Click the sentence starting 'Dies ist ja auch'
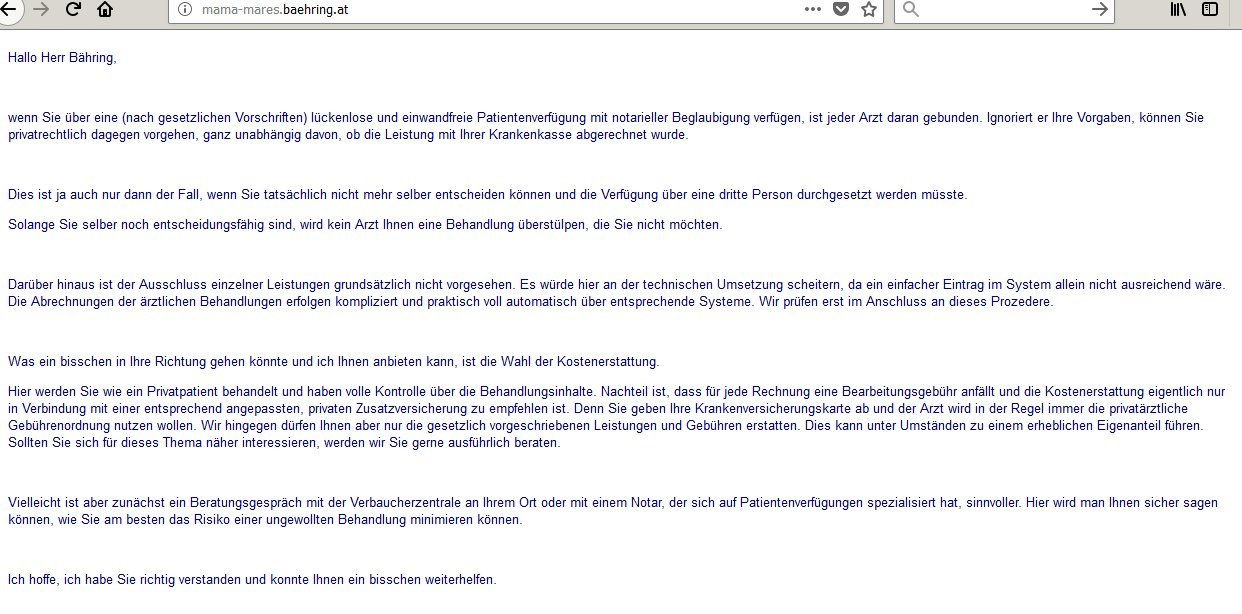Screen dimensions: 1242x614 (x=487, y=195)
